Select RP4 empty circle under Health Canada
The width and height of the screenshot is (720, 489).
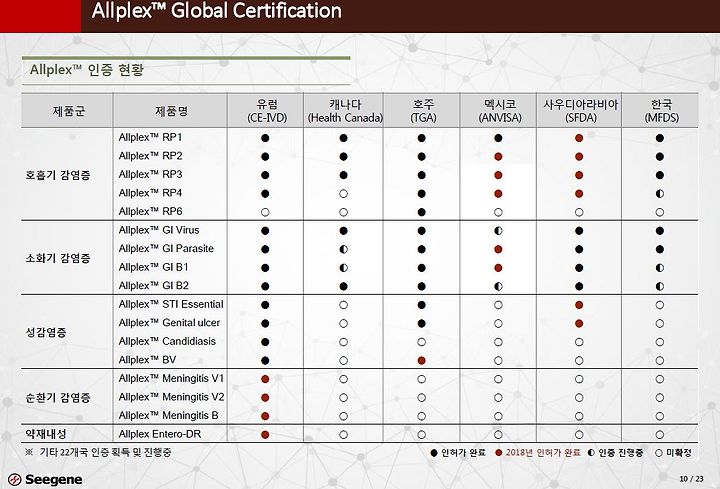point(343,194)
